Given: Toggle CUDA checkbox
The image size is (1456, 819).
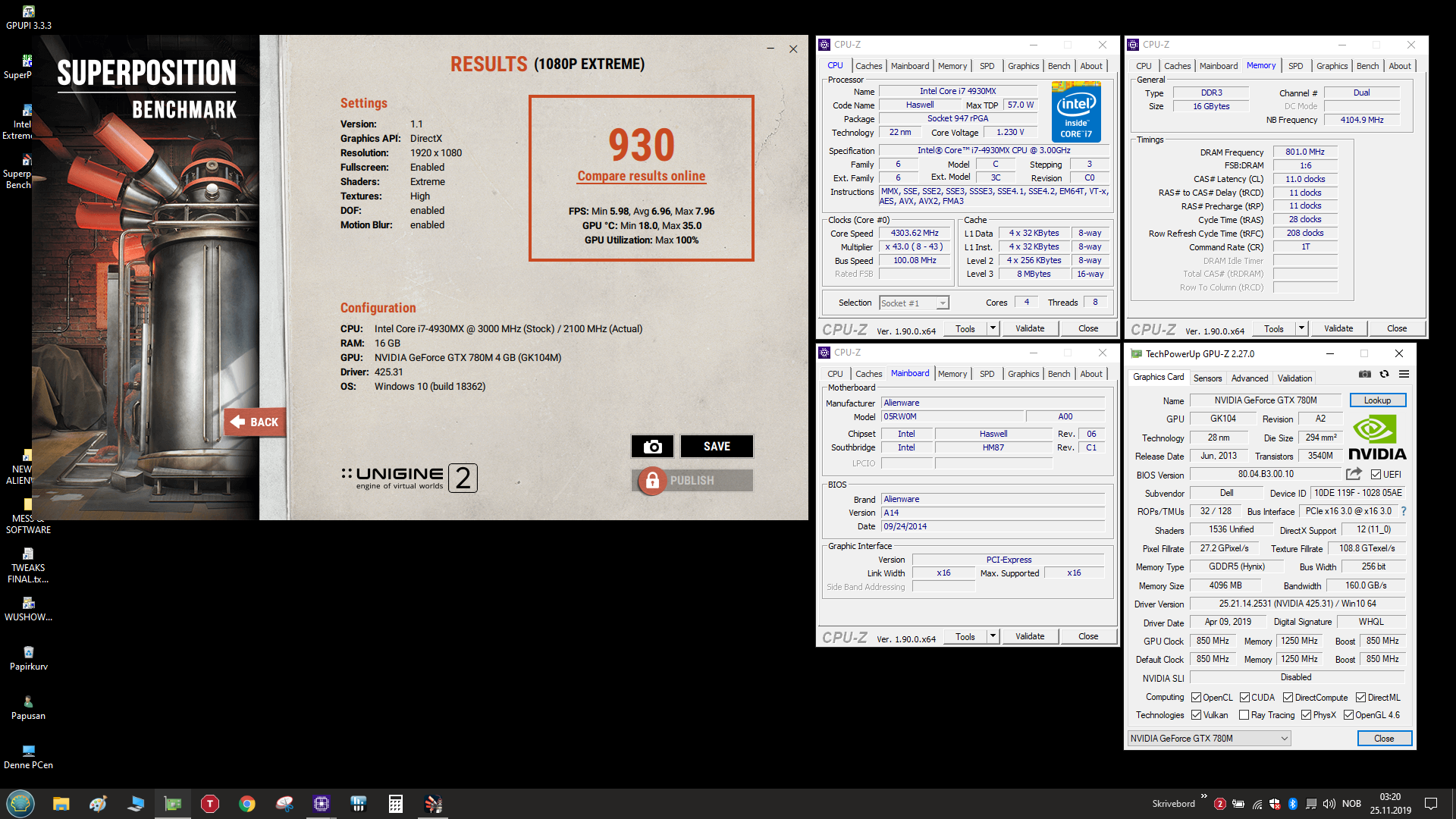Looking at the screenshot, I should pyautogui.click(x=1244, y=698).
